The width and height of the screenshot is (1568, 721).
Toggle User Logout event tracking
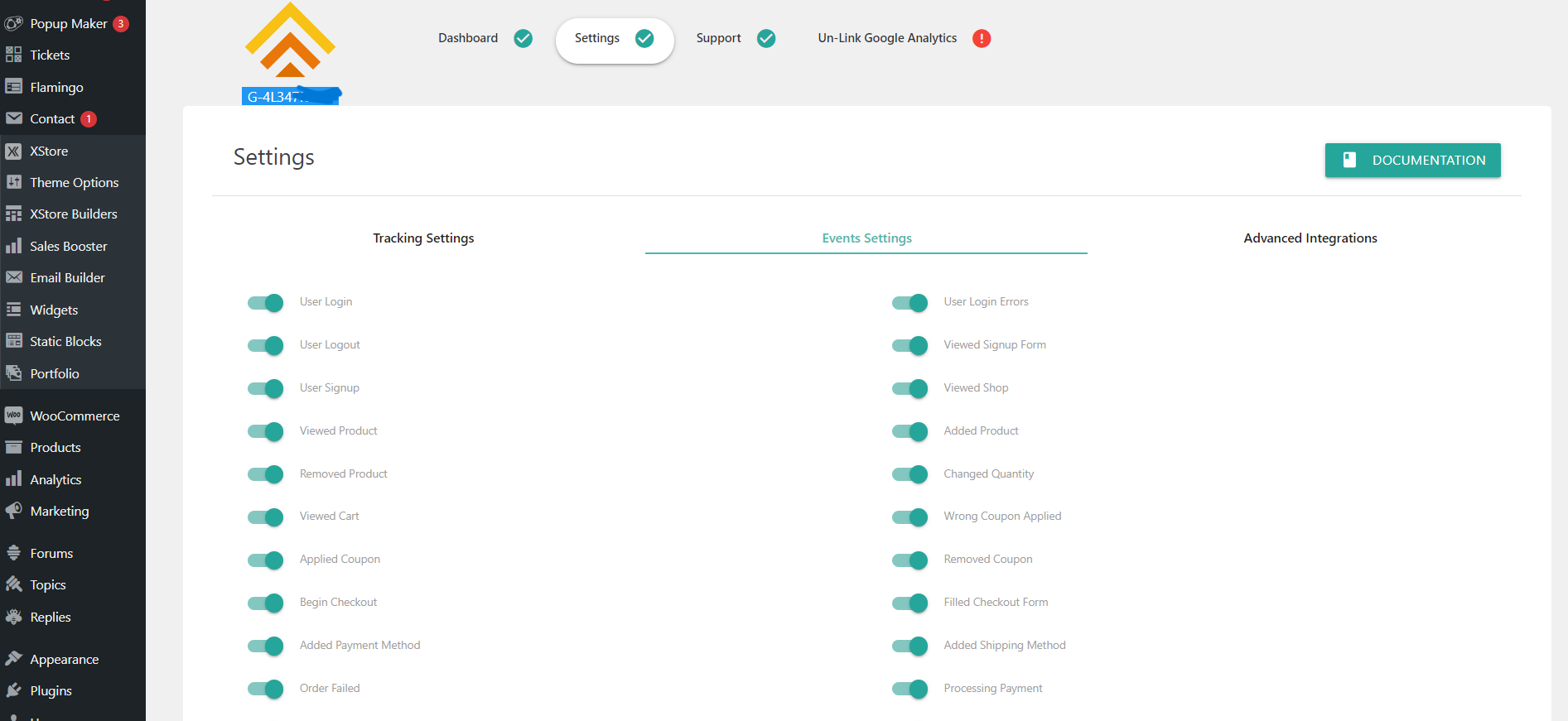coord(265,345)
